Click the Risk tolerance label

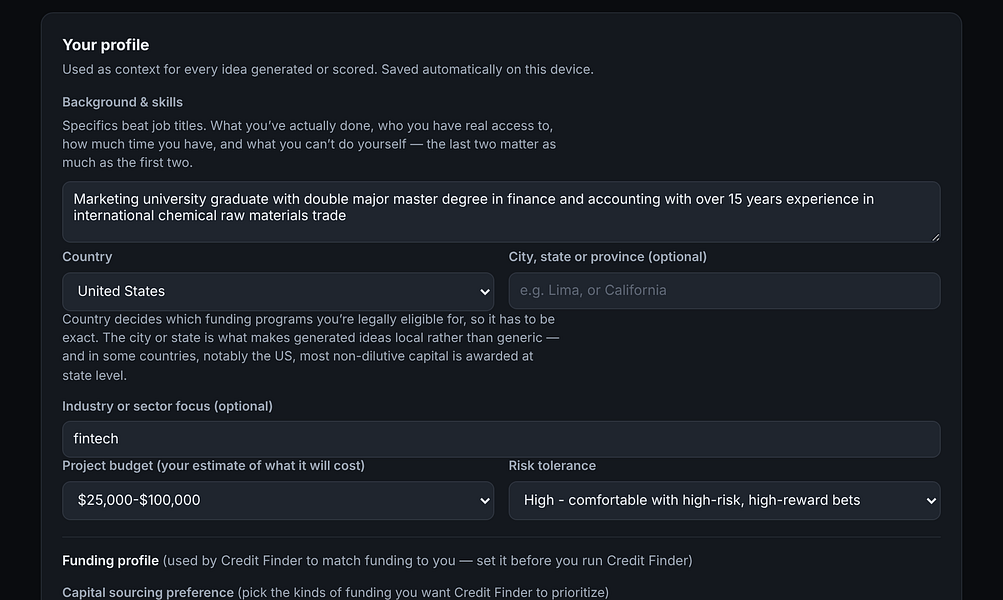(x=552, y=466)
